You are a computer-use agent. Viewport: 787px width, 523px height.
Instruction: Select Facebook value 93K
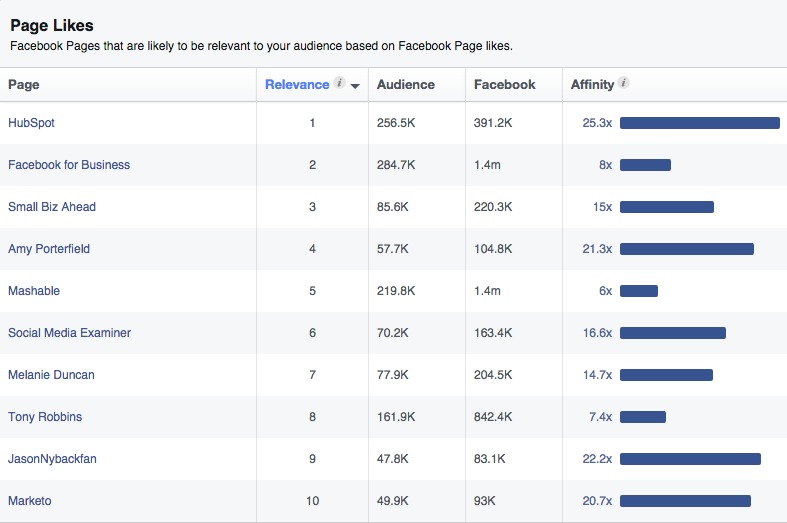pyautogui.click(x=484, y=501)
